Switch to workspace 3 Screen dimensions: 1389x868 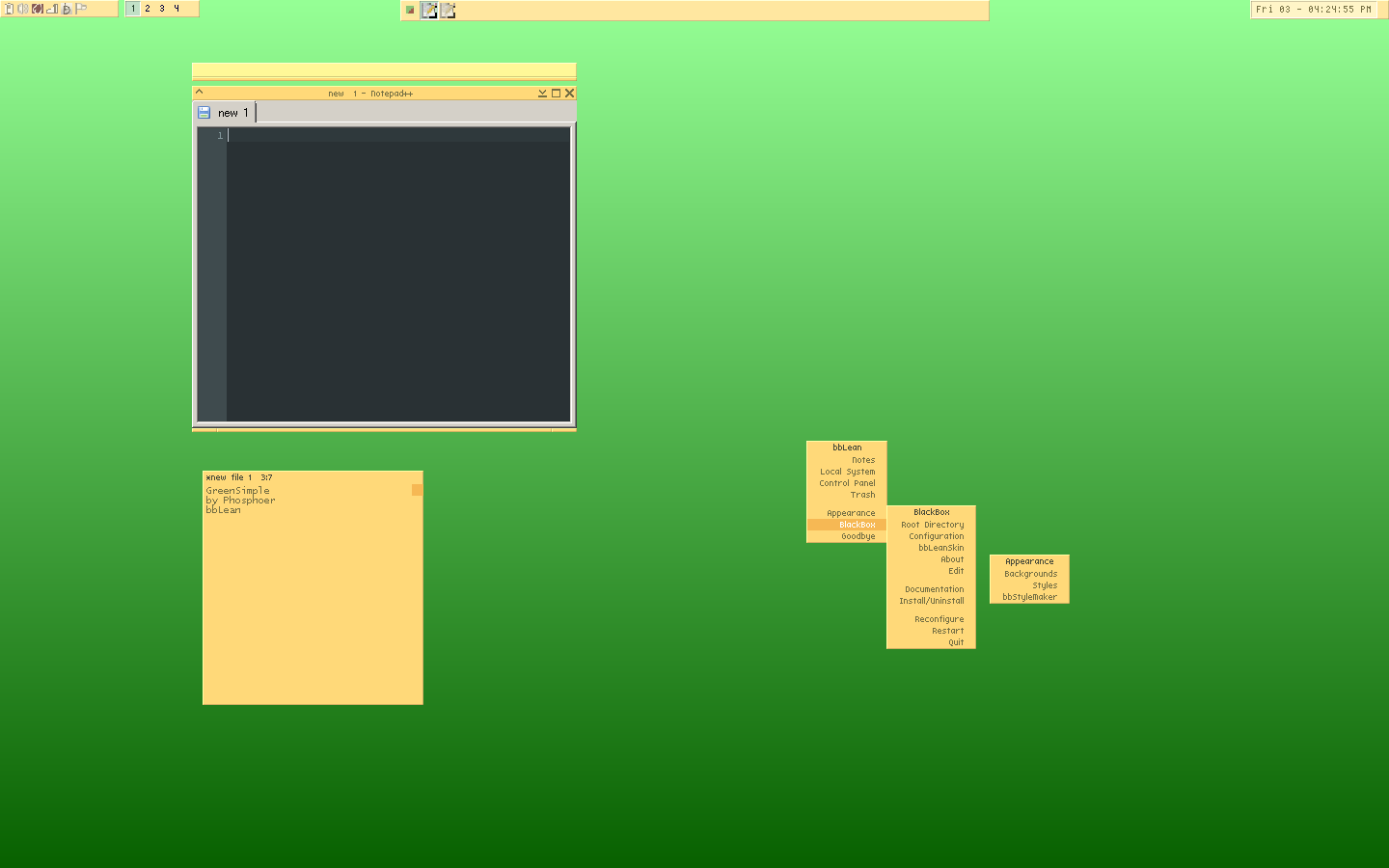point(162,9)
